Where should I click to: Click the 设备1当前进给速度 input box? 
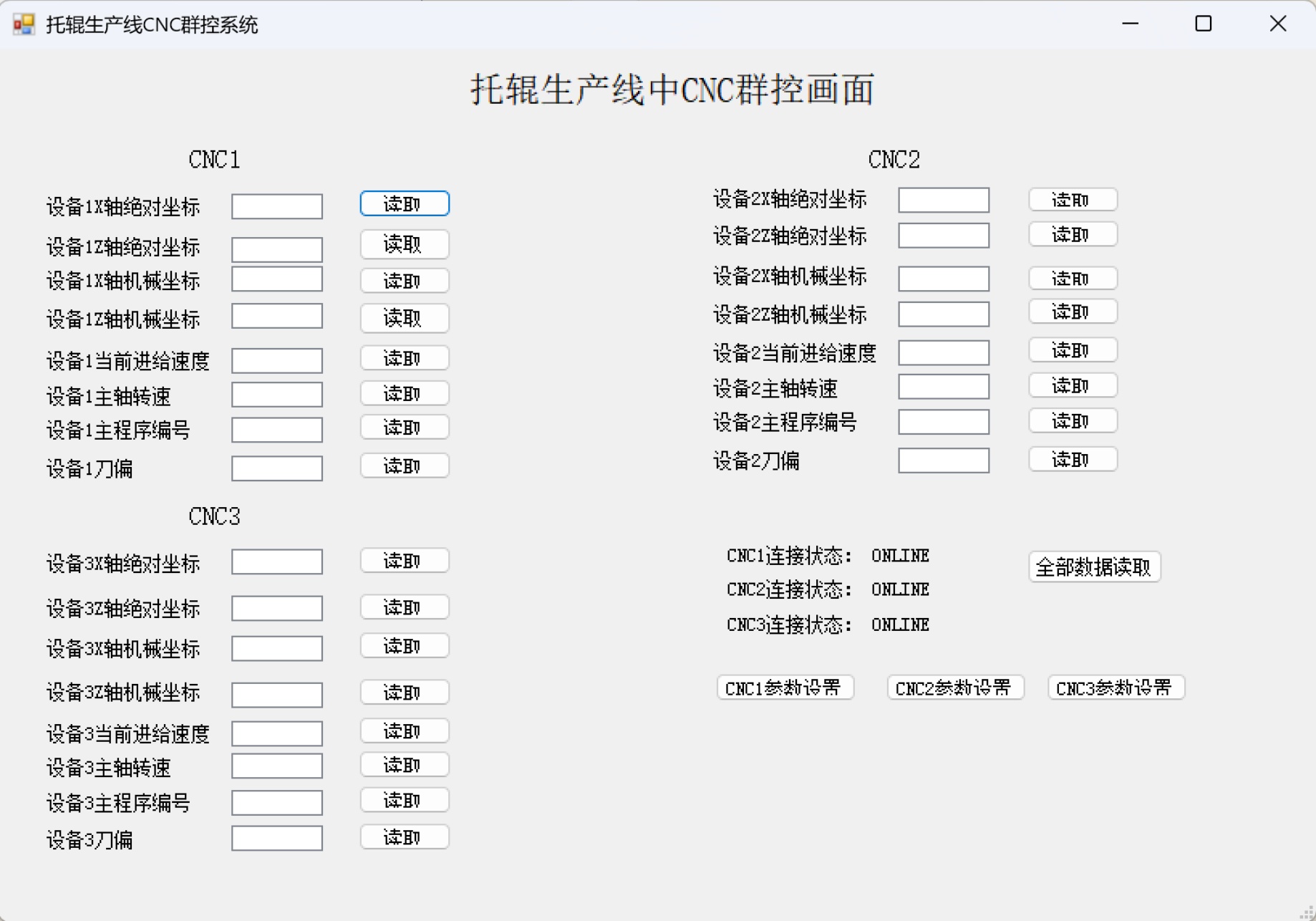(x=277, y=360)
